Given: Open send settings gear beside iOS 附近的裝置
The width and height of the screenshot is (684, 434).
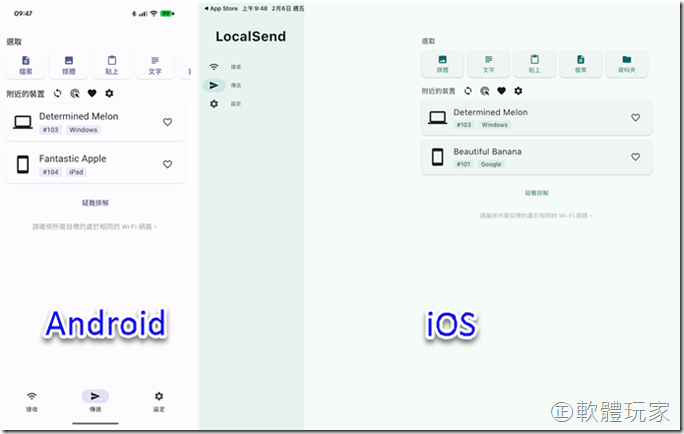Looking at the screenshot, I should [518, 91].
